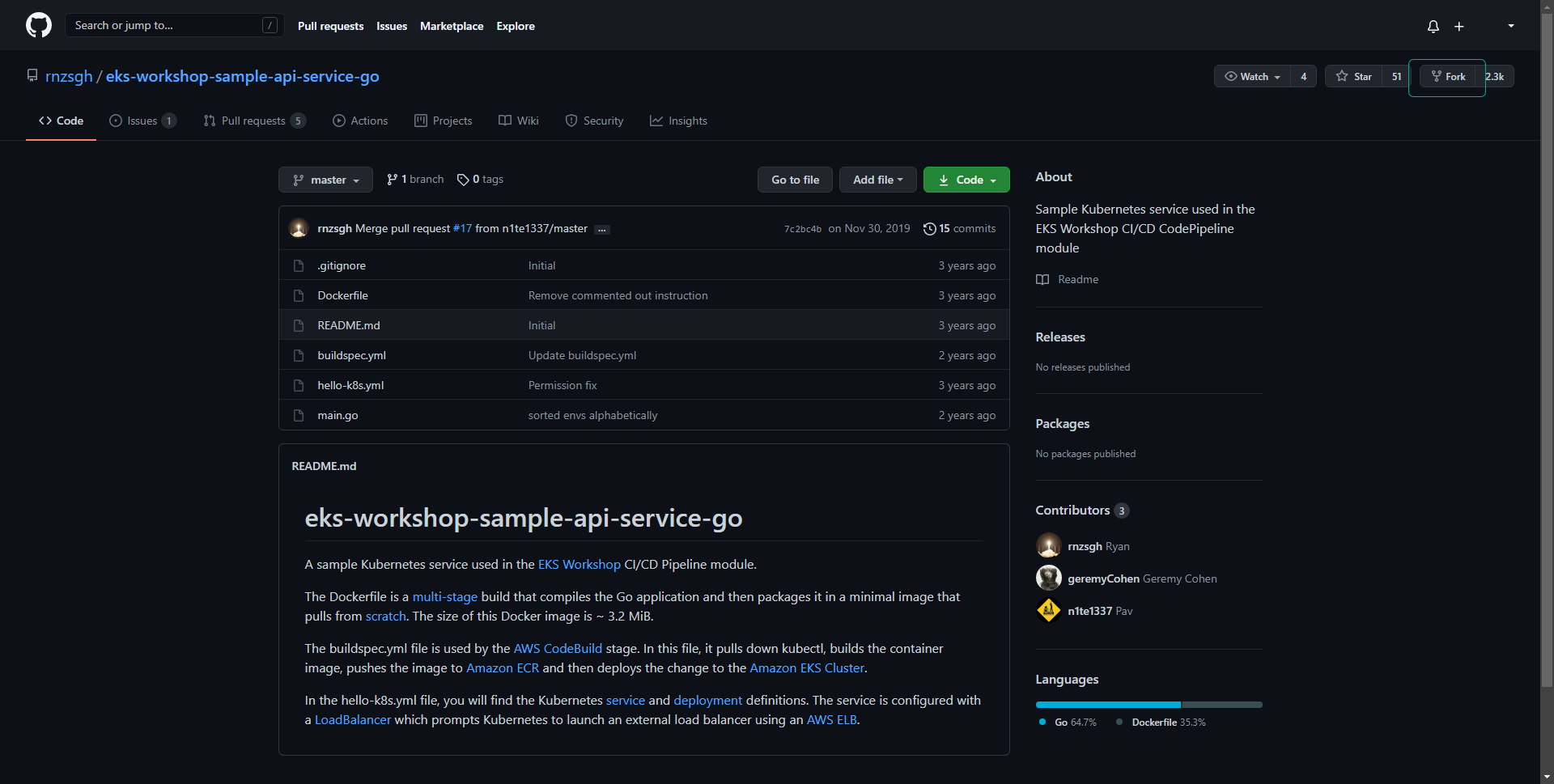Open the 1 branch link

(415, 180)
